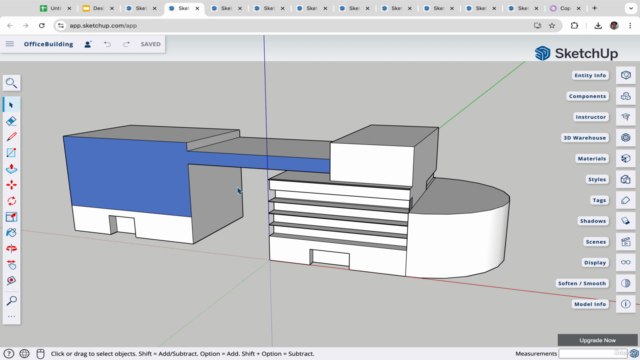The width and height of the screenshot is (640, 360).
Task: Select the Select arrow tool
Action: (x=11, y=105)
